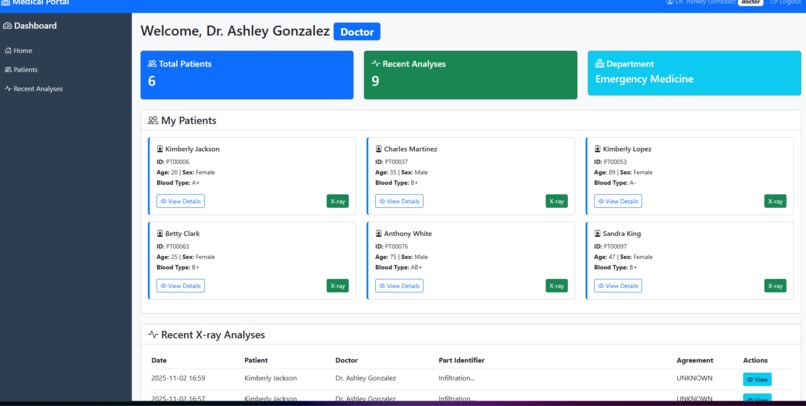View details for Betty Clark

coord(180,286)
